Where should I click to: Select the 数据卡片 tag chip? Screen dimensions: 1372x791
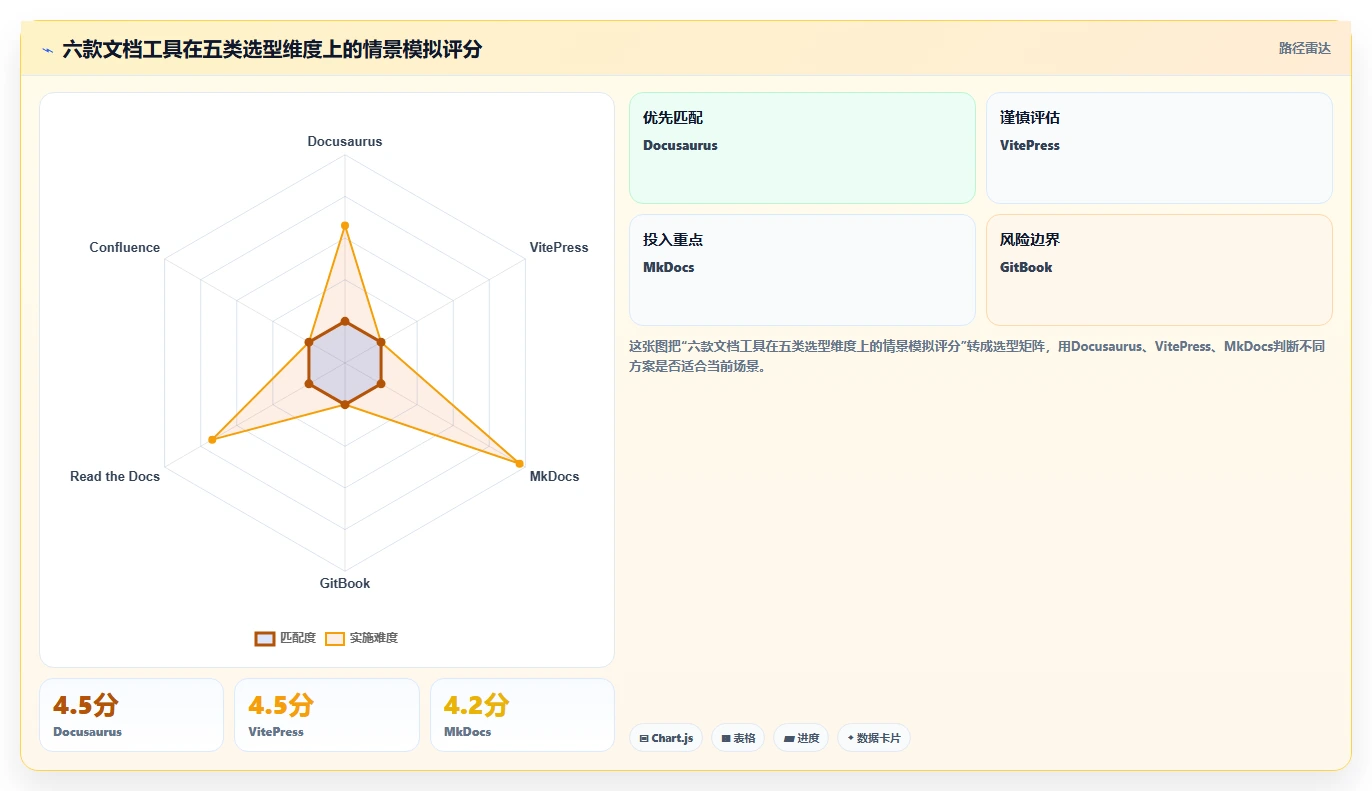874,738
